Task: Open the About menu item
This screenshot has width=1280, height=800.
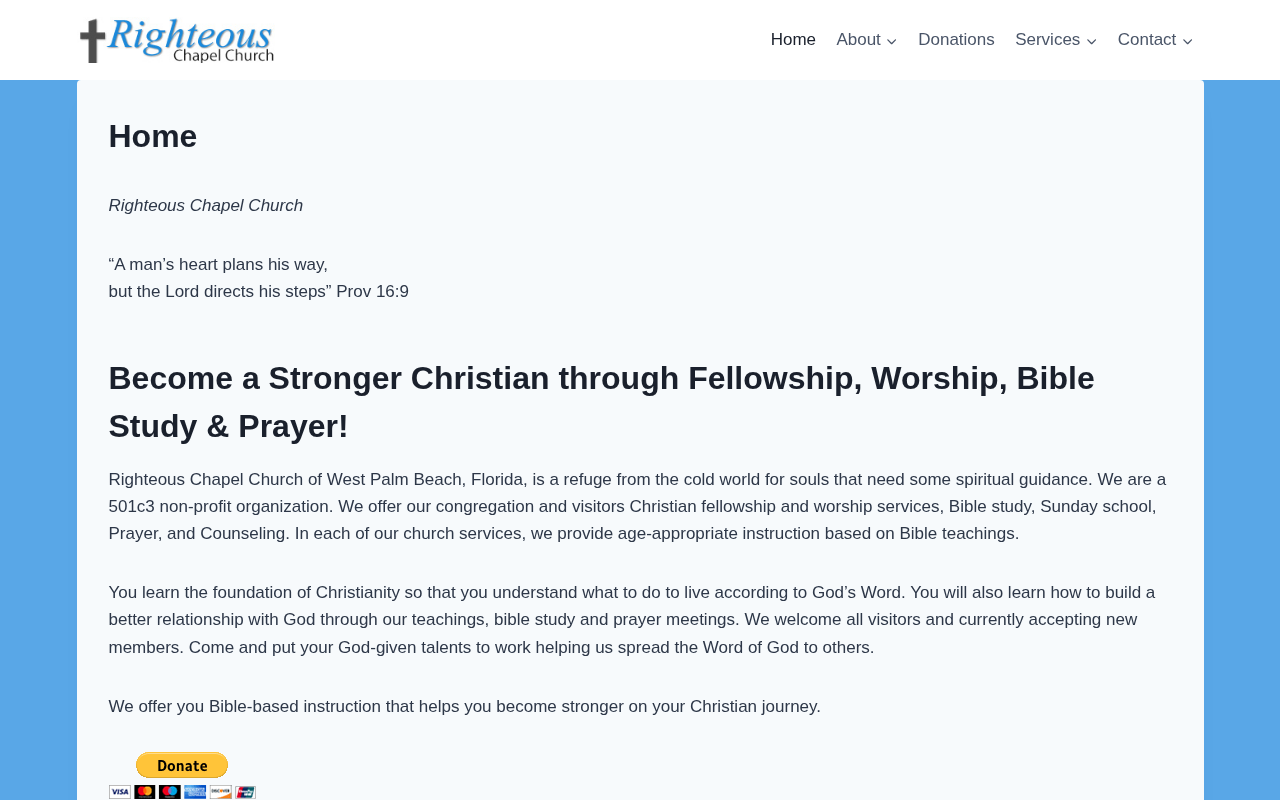Action: (x=859, y=40)
